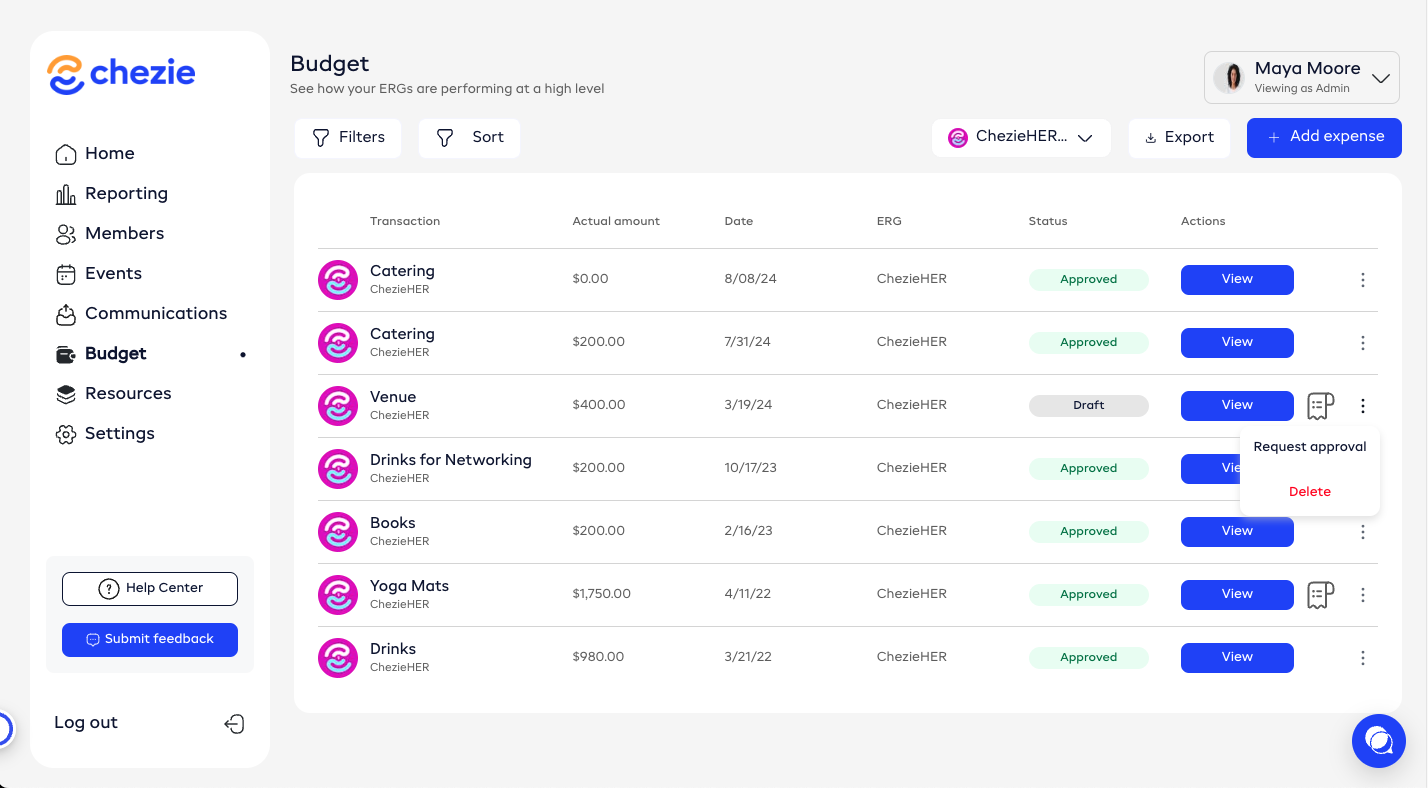Choose Delete in the context menu
The height and width of the screenshot is (788, 1428).
coord(1309,492)
